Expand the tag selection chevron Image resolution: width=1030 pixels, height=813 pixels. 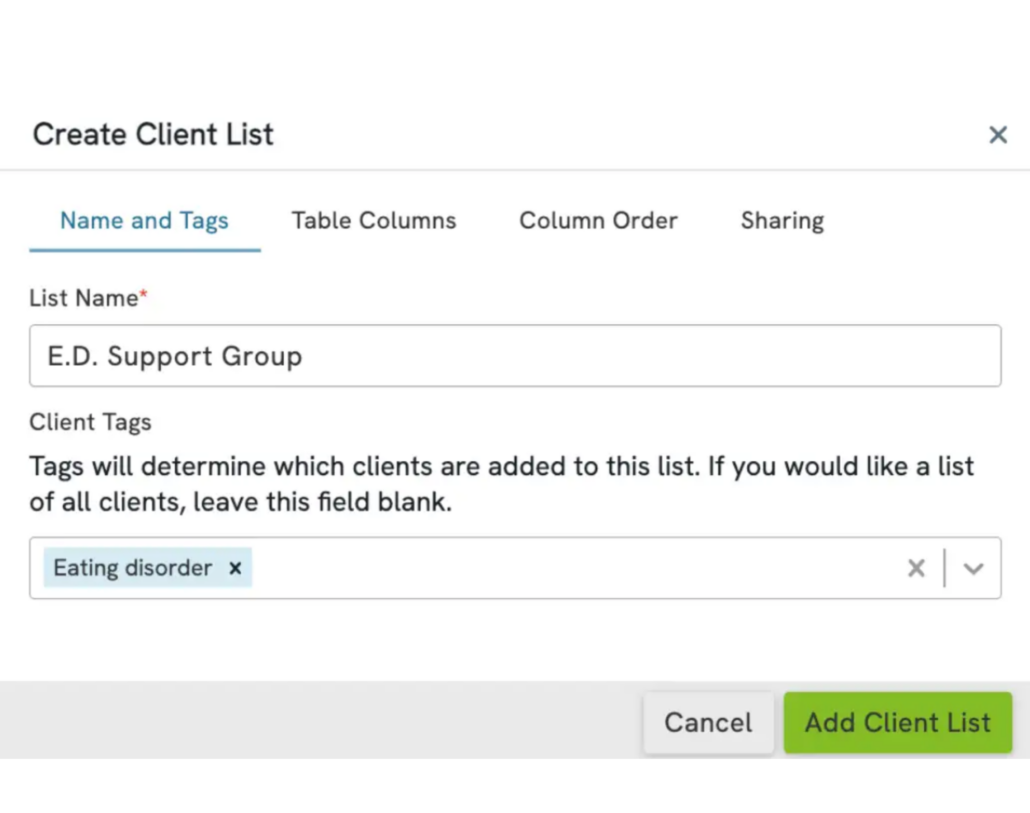971,568
